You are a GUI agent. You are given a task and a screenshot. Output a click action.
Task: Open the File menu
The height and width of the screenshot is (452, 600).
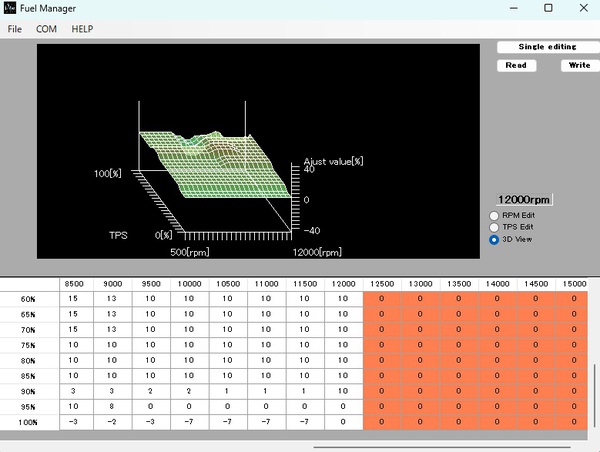tap(15, 29)
